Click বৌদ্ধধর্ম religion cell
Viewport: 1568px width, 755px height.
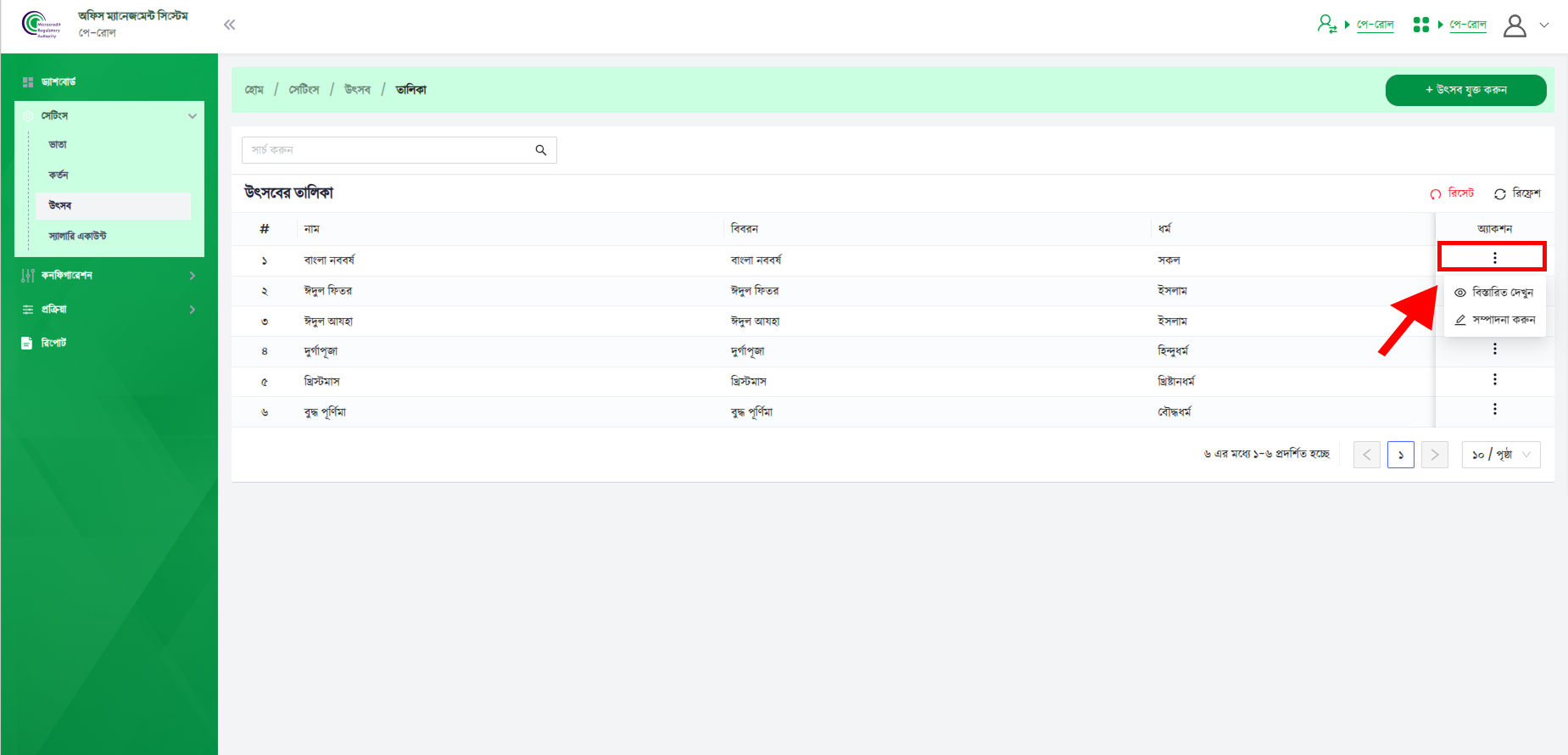tap(1175, 412)
